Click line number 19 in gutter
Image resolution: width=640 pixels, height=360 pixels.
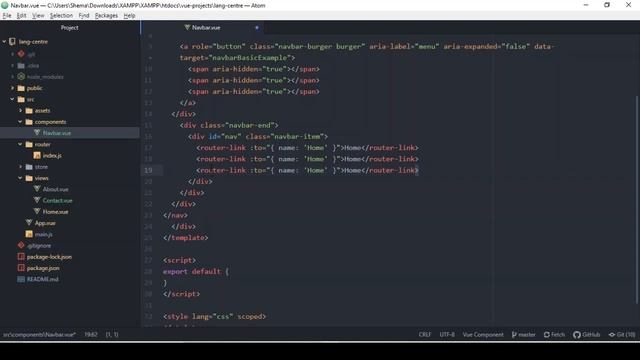[x=148, y=170]
